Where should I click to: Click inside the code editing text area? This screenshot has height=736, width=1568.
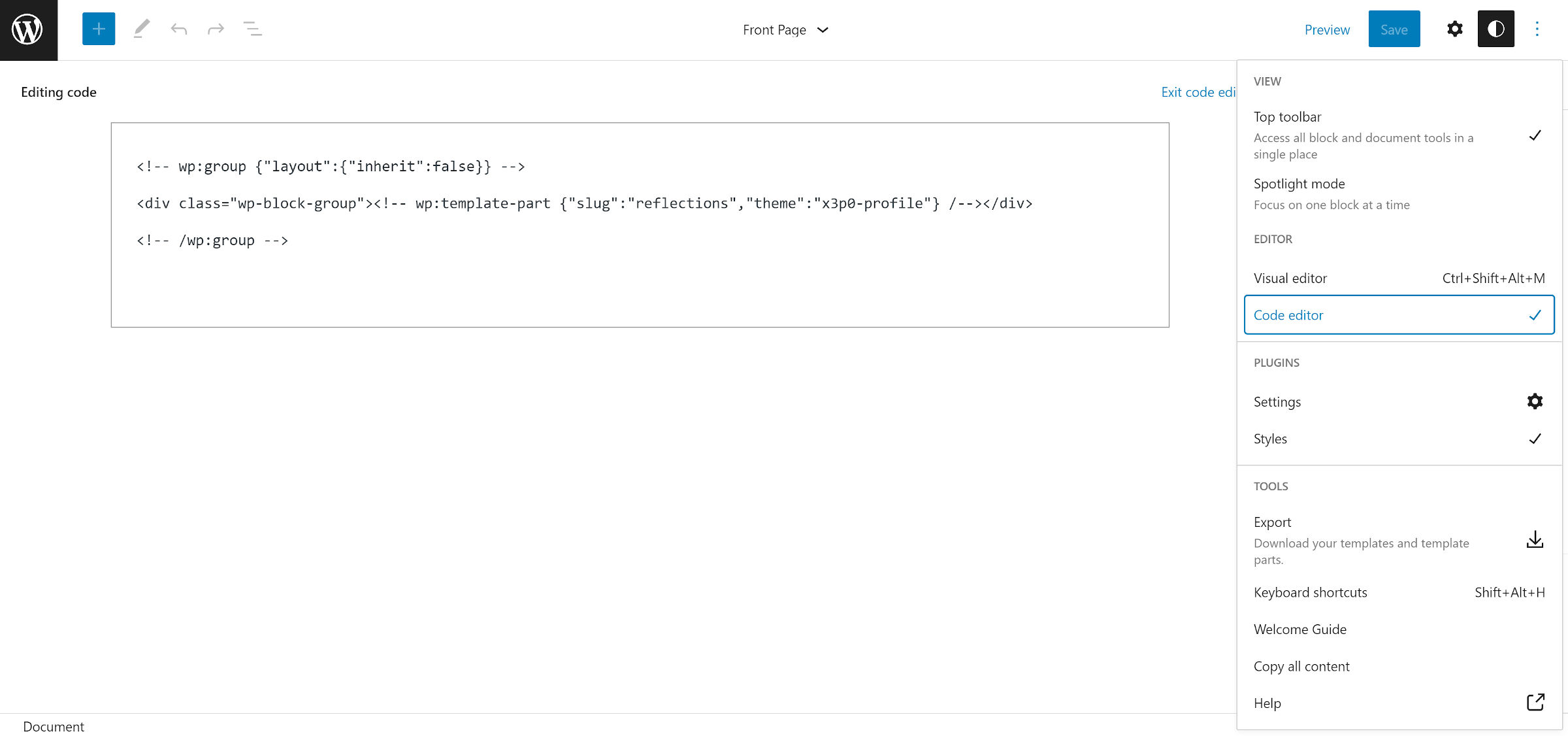point(639,281)
